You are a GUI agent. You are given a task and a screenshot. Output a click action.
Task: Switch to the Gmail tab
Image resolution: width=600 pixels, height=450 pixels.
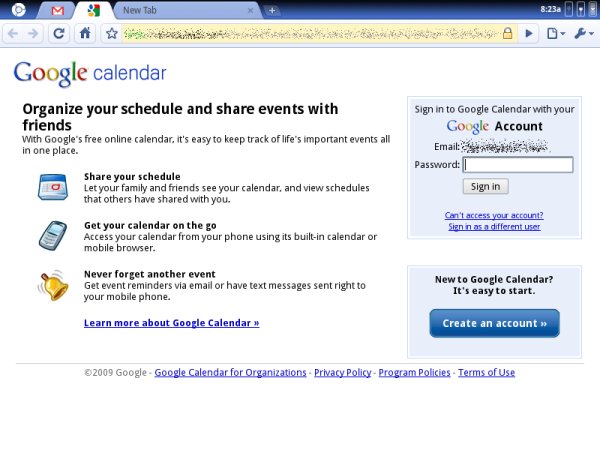[x=57, y=11]
